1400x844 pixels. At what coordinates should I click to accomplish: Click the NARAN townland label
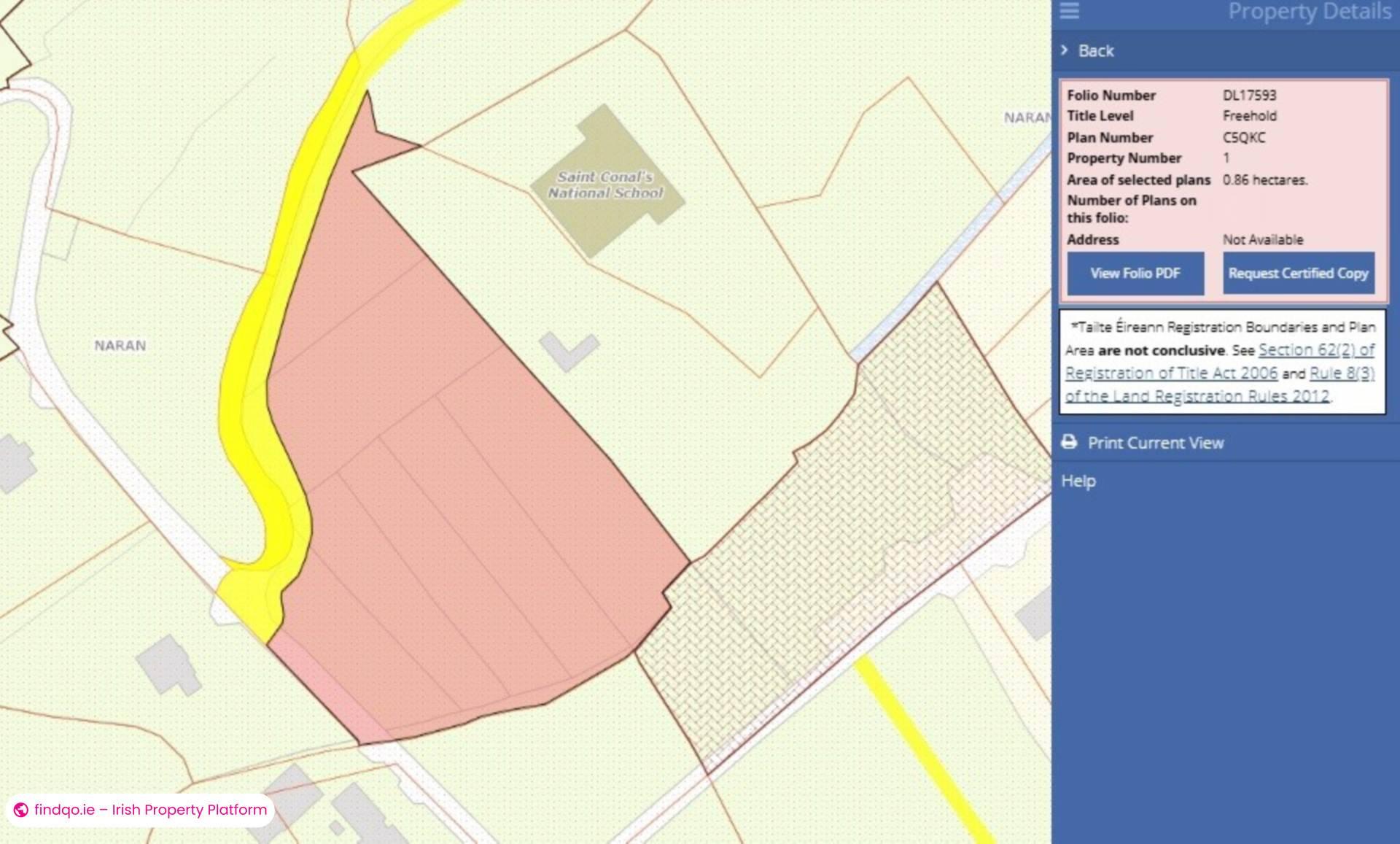[x=119, y=346]
